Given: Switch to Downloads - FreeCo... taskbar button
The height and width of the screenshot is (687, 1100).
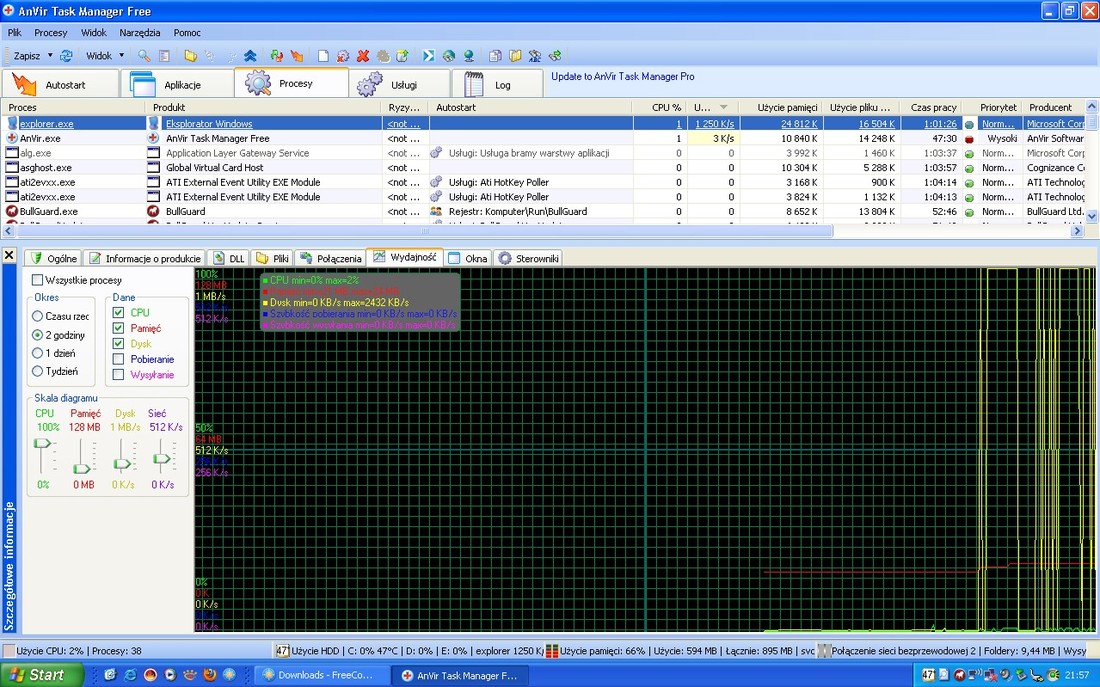Looking at the screenshot, I should pyautogui.click(x=321, y=675).
